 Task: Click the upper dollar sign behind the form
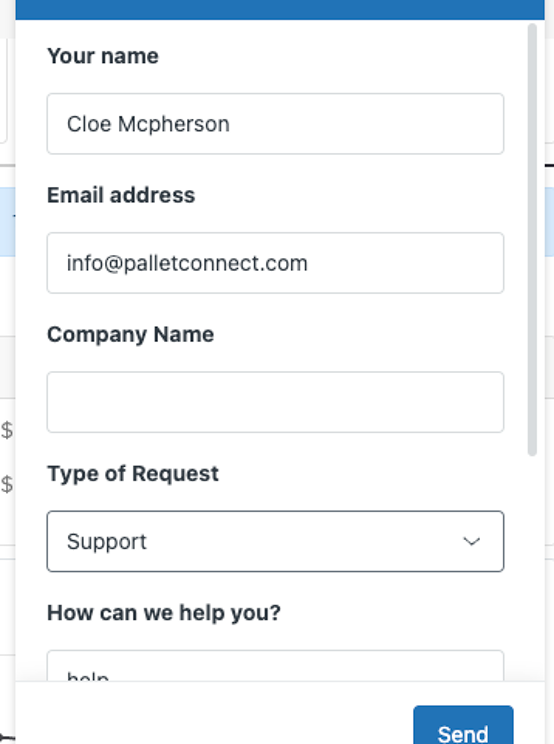pyautogui.click(x=7, y=430)
